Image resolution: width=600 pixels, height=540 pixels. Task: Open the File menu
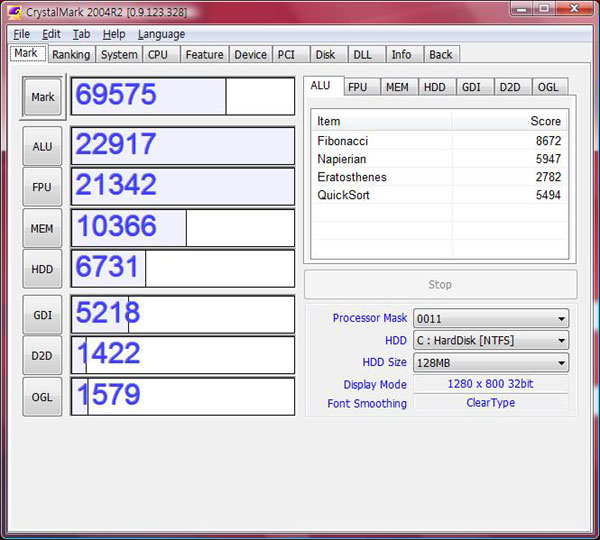21,34
